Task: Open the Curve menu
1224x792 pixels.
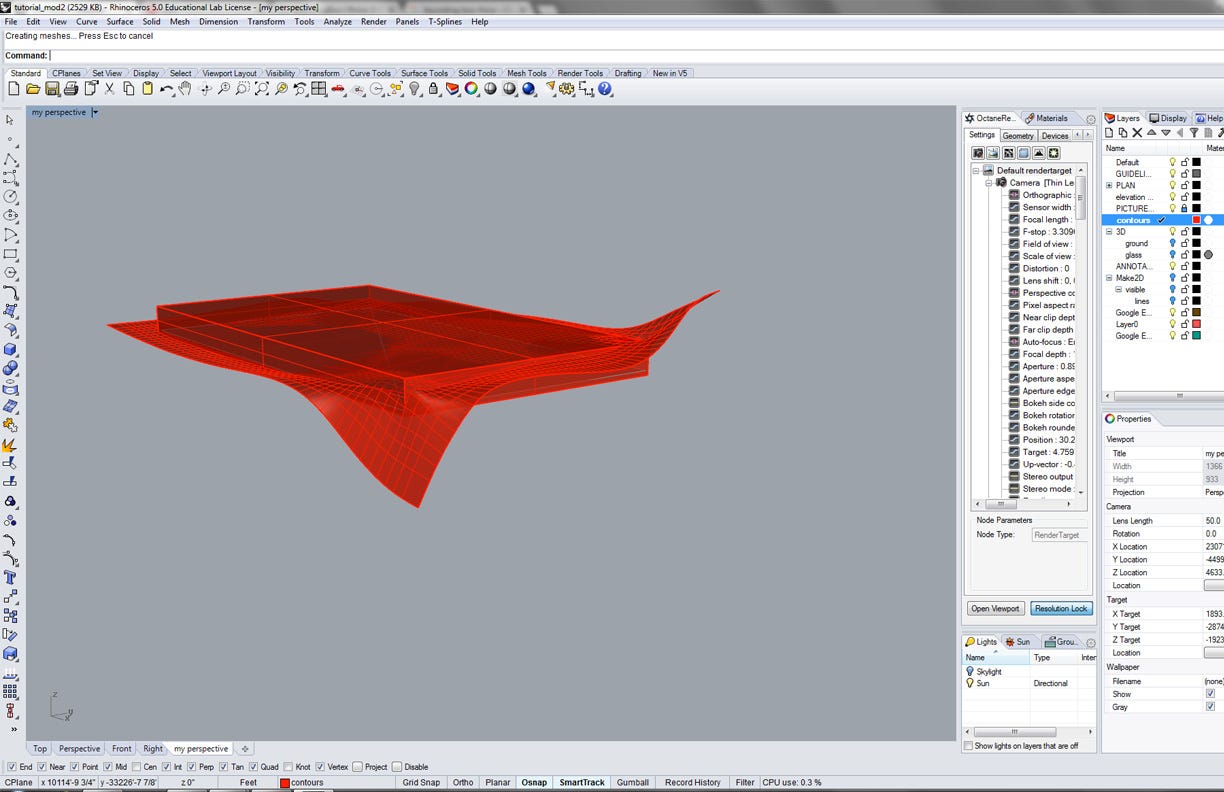Action: pyautogui.click(x=87, y=21)
